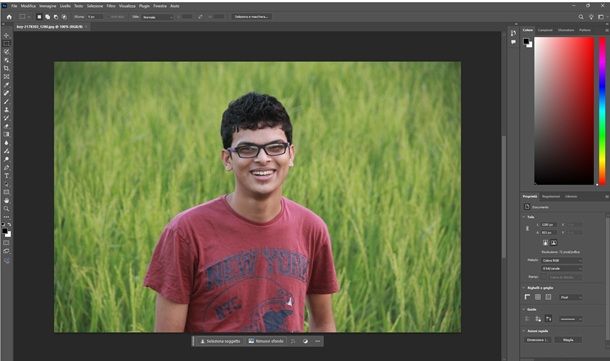Click the Dimensione quick action button
The image size is (610, 361).
tap(537, 340)
